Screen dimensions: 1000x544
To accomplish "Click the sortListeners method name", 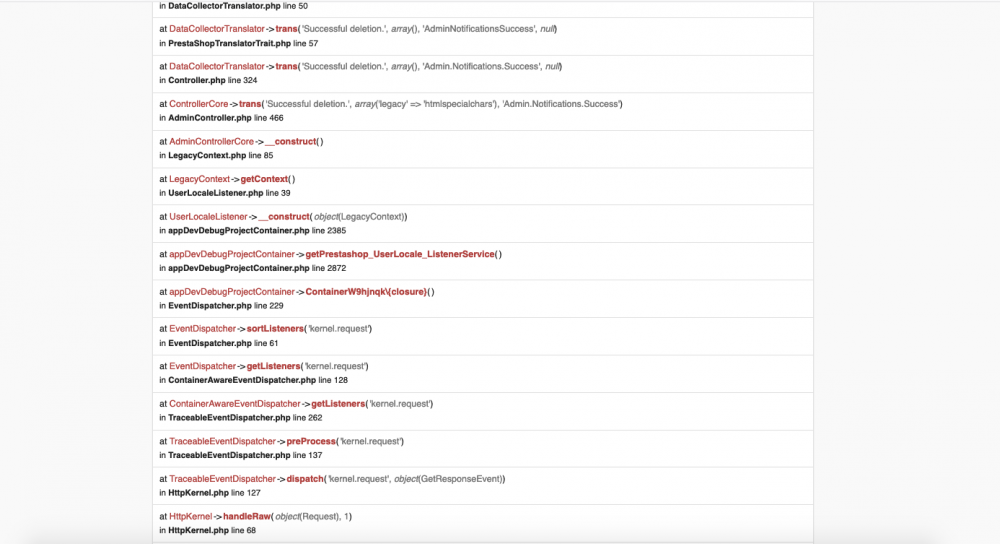I will tap(275, 328).
